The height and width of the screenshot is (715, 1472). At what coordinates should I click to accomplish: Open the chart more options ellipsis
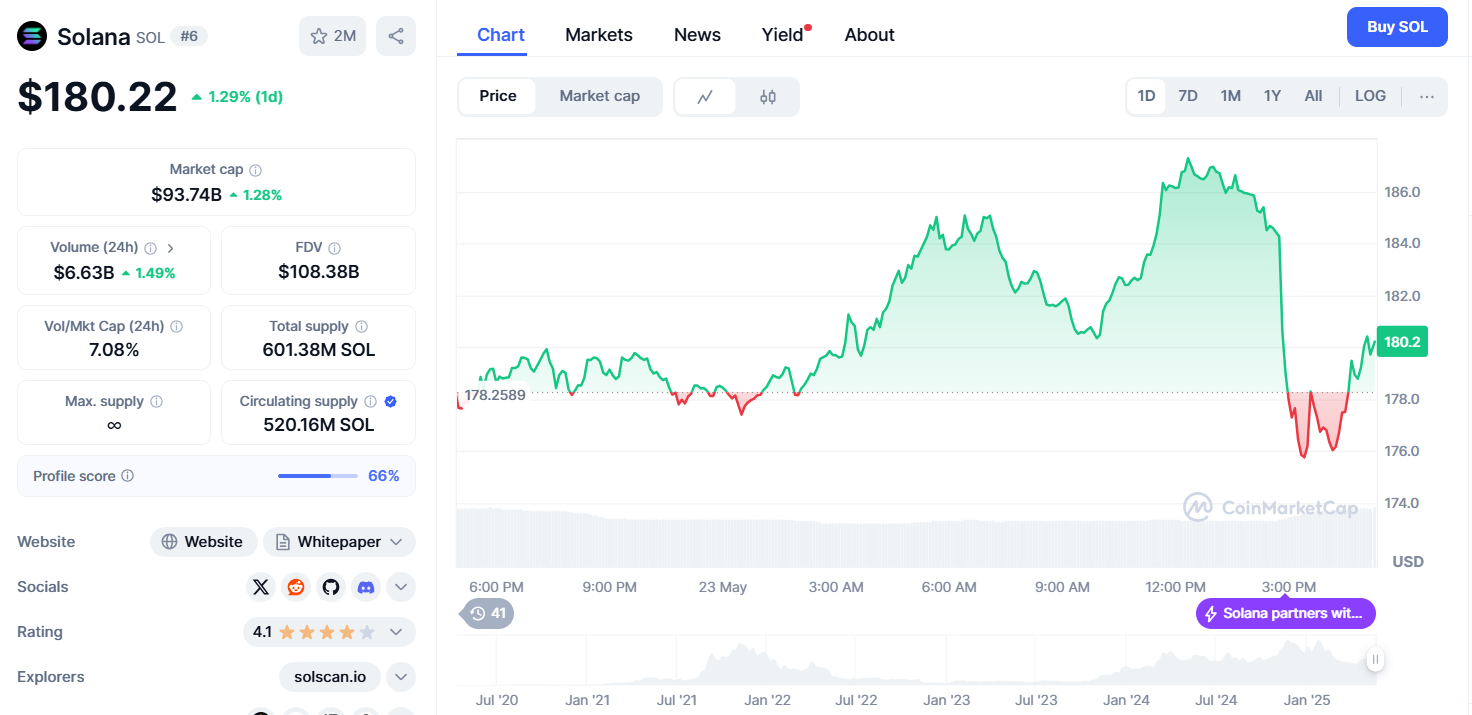click(x=1427, y=97)
